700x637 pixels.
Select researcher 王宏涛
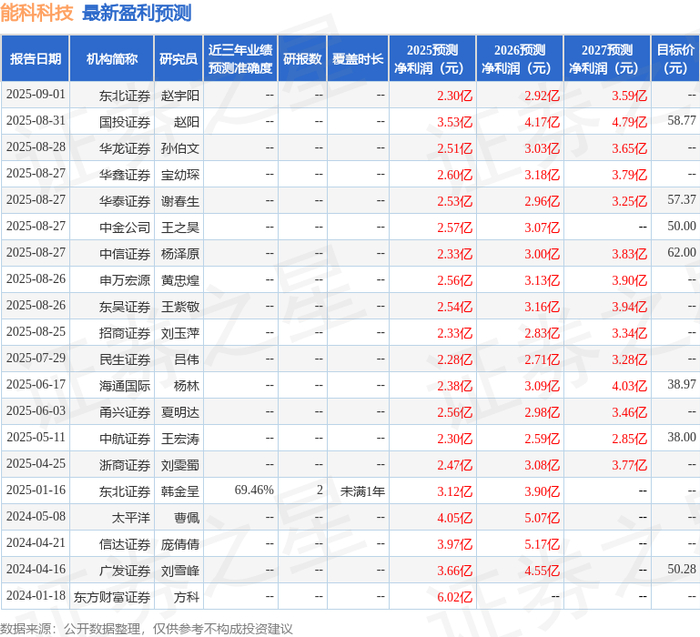[x=180, y=438]
